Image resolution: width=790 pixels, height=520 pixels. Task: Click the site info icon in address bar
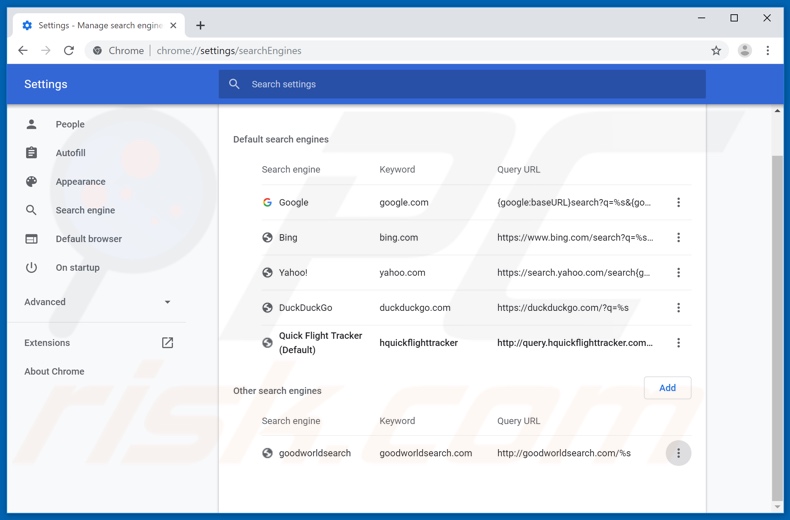coord(98,50)
